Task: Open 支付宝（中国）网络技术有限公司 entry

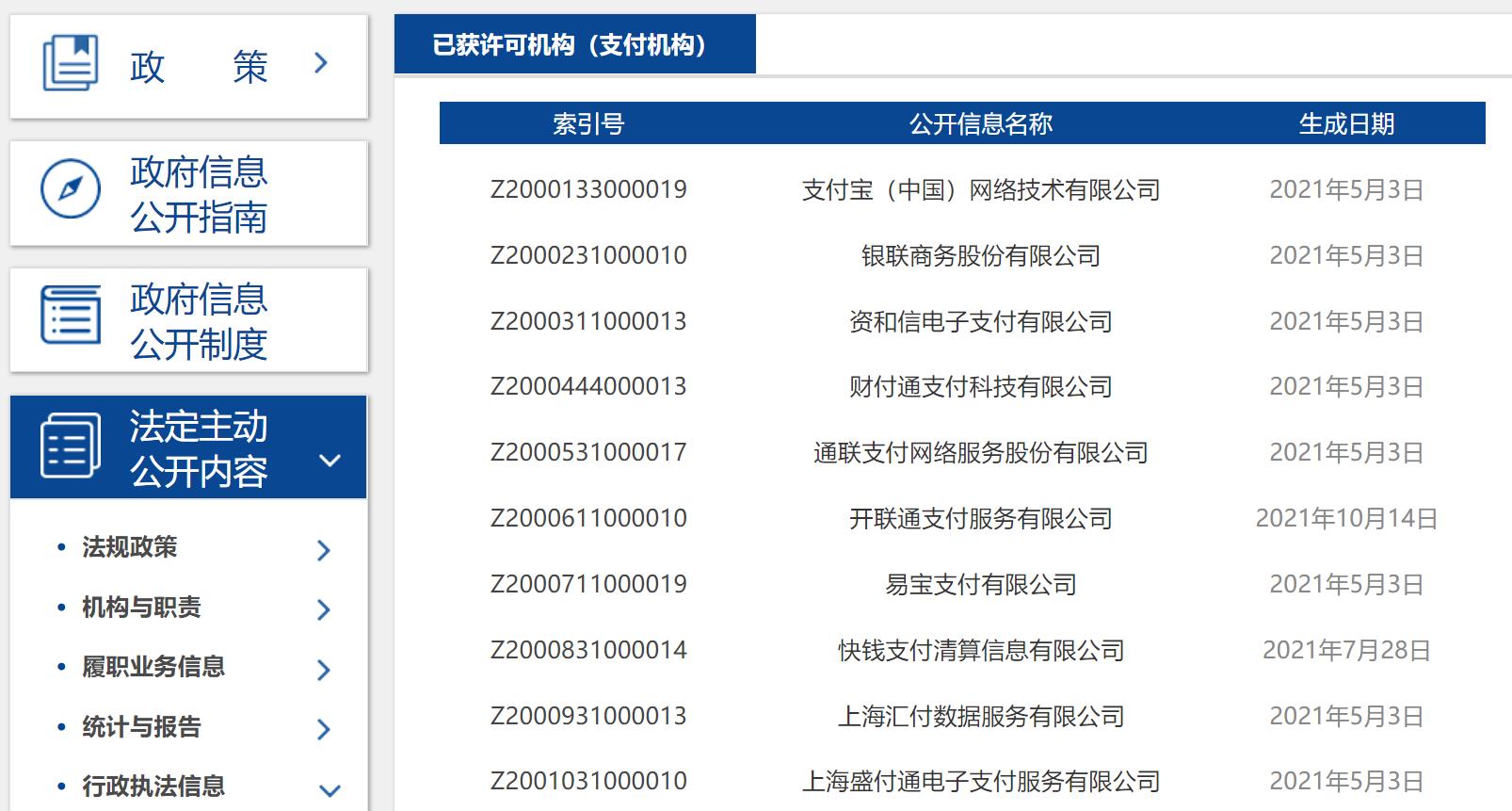Action: coord(980,190)
